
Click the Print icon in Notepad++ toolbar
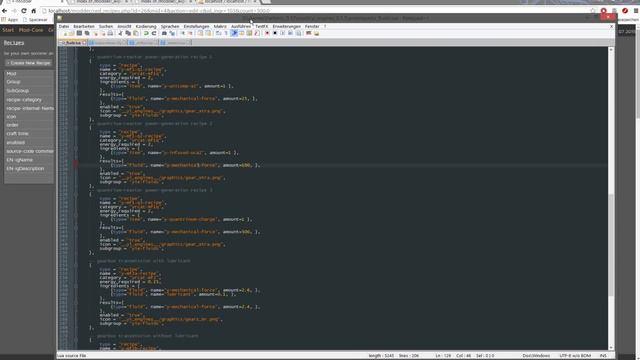pyautogui.click(x=110, y=33)
